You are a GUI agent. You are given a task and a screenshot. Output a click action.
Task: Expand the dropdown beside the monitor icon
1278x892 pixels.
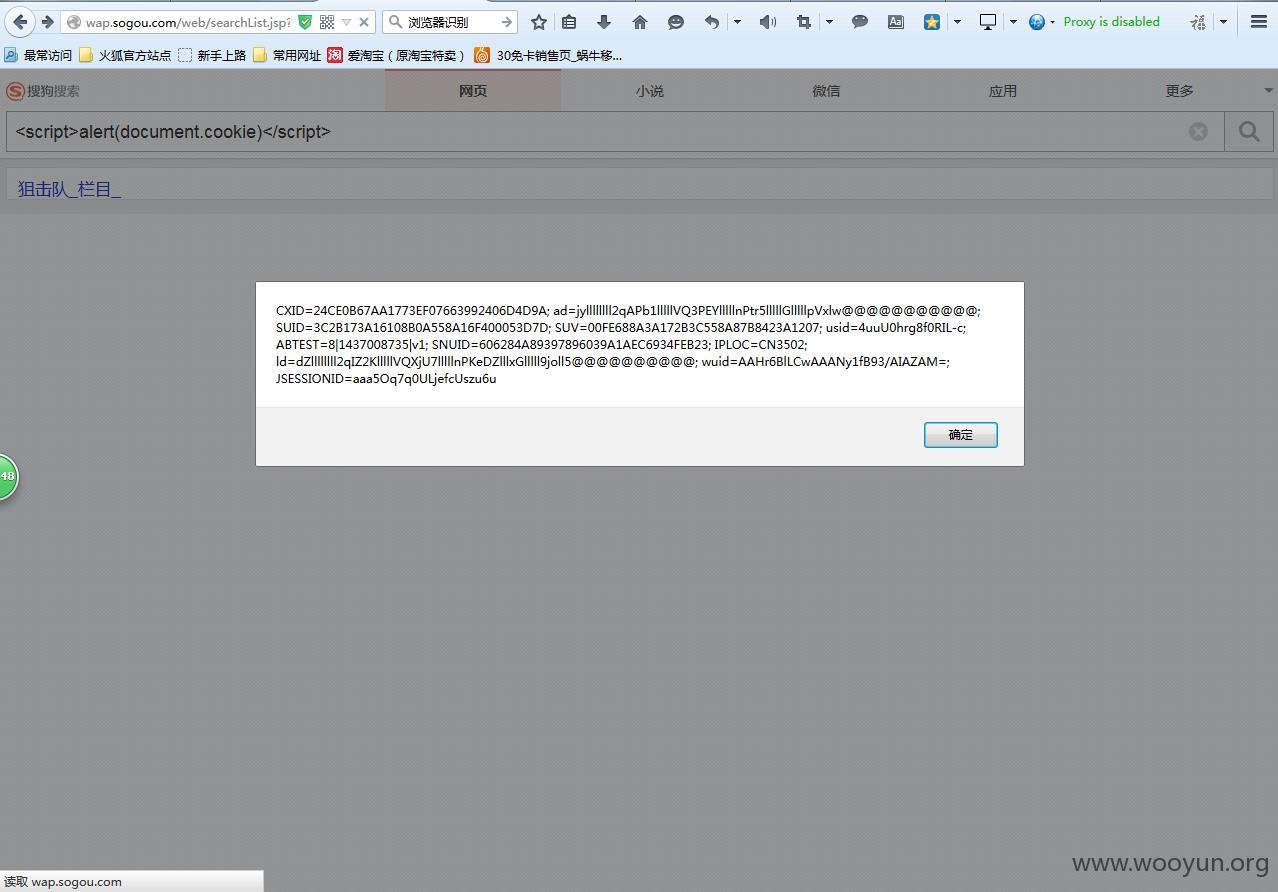(x=1013, y=22)
